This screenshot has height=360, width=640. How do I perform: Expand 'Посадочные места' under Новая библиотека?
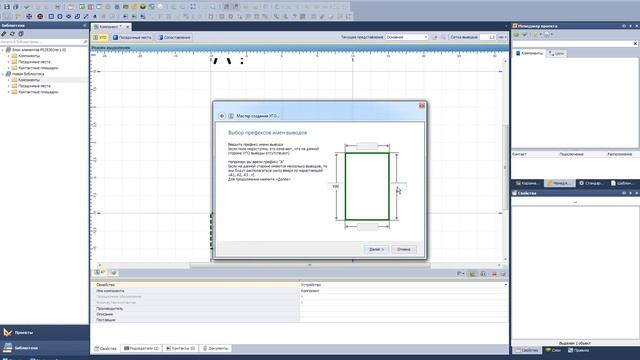(x=9, y=86)
